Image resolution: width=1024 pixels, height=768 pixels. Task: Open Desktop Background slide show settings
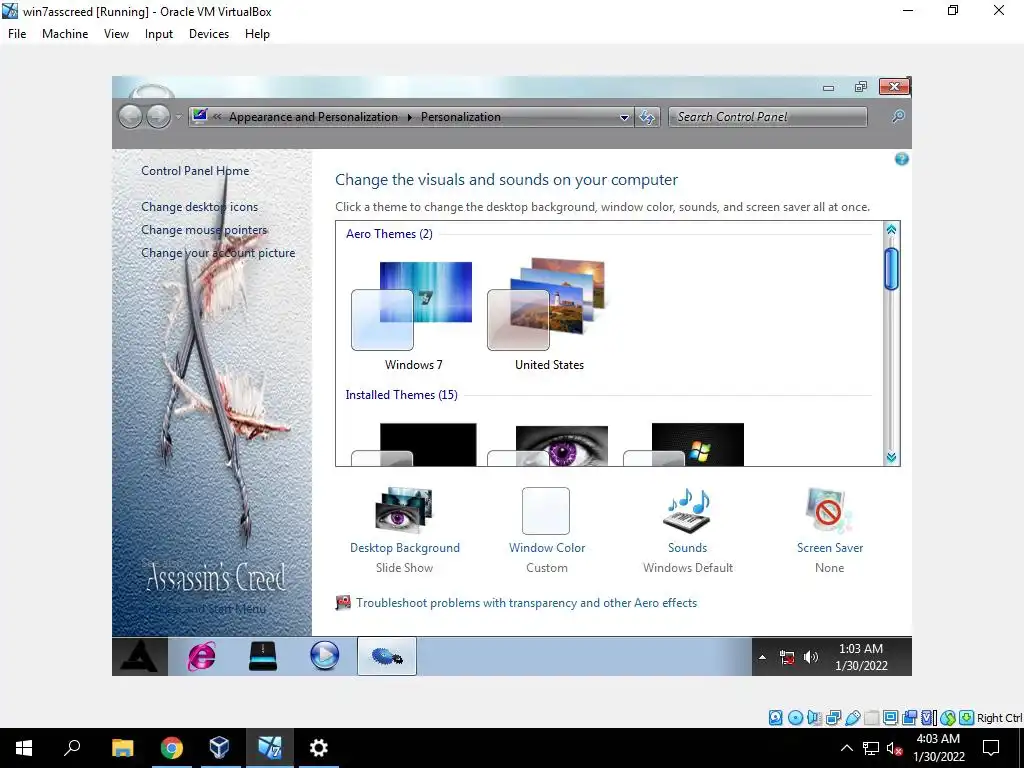404,511
